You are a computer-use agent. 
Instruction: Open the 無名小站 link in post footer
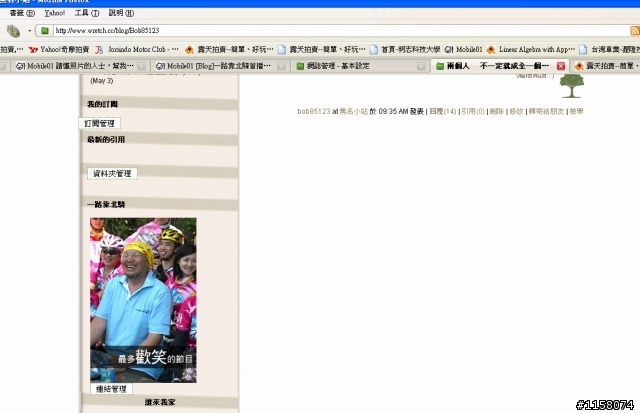pos(353,111)
